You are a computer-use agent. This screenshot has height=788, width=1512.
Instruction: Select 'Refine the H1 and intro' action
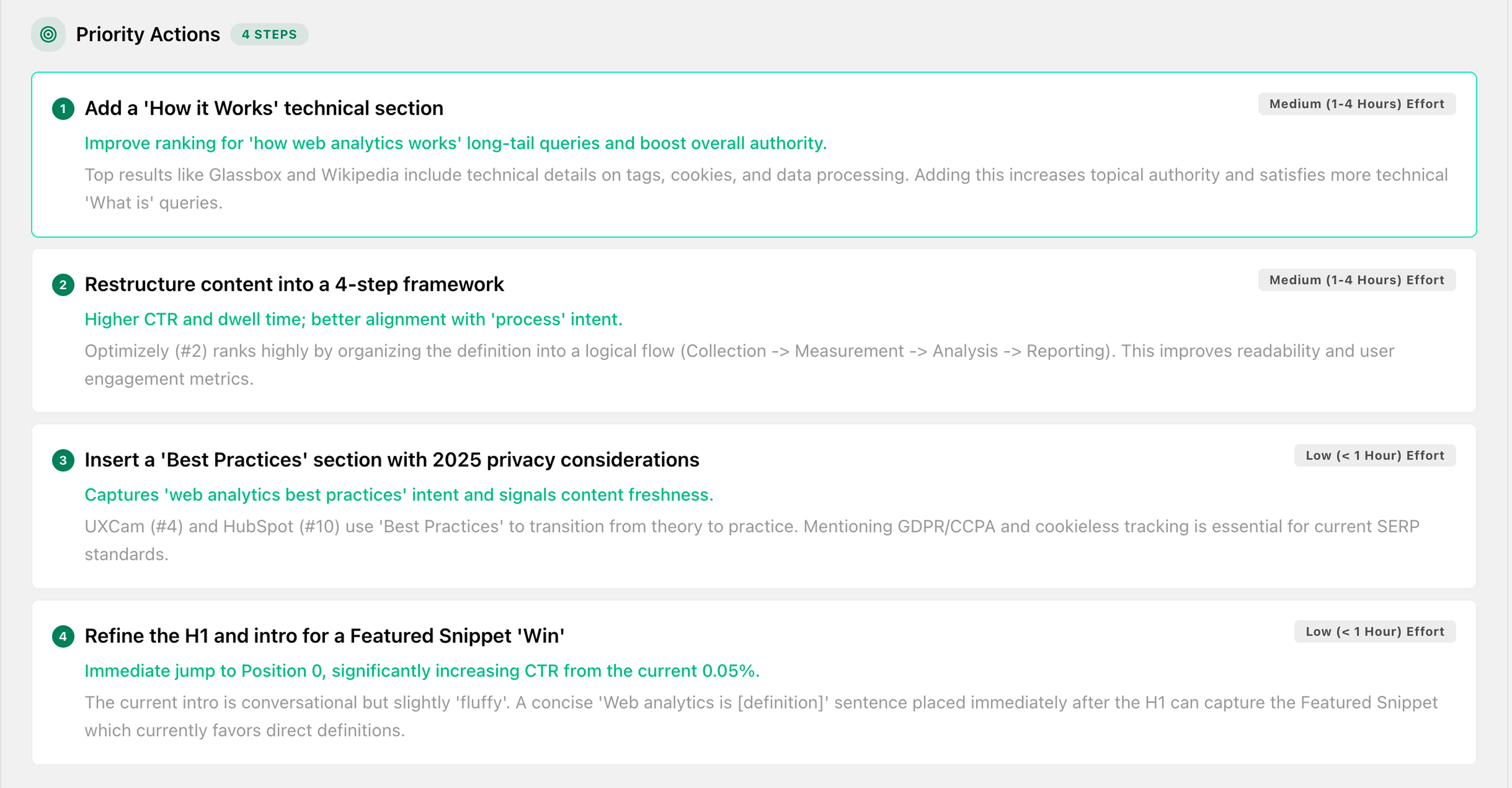pyautogui.click(x=324, y=636)
